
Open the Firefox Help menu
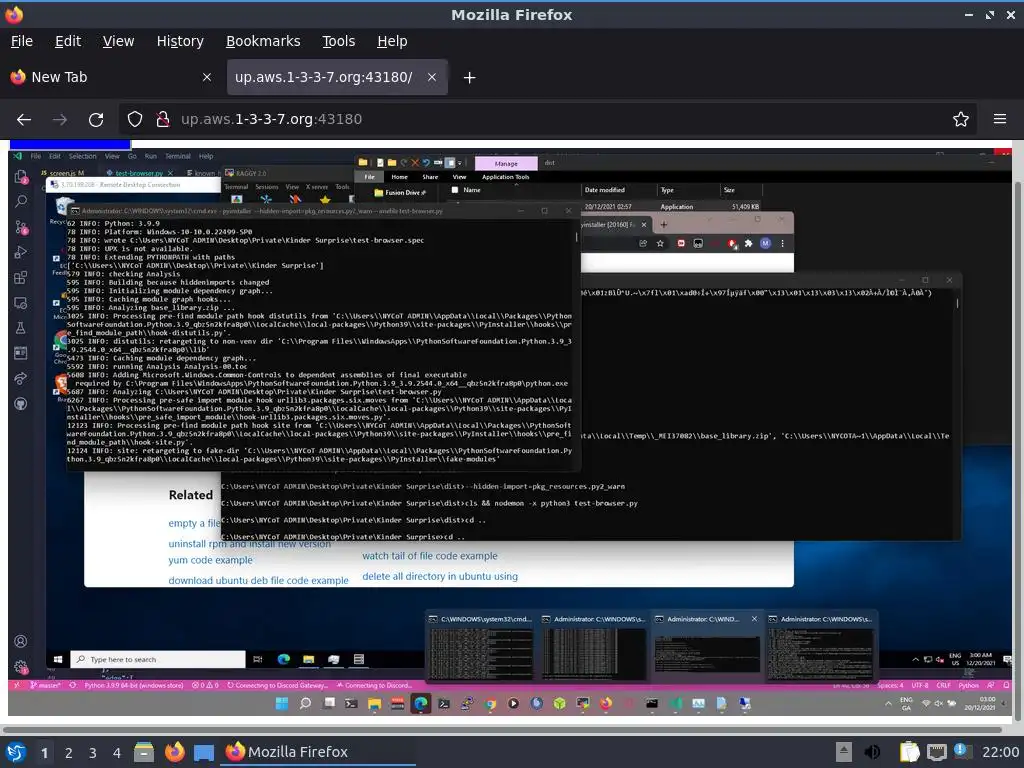coord(392,41)
